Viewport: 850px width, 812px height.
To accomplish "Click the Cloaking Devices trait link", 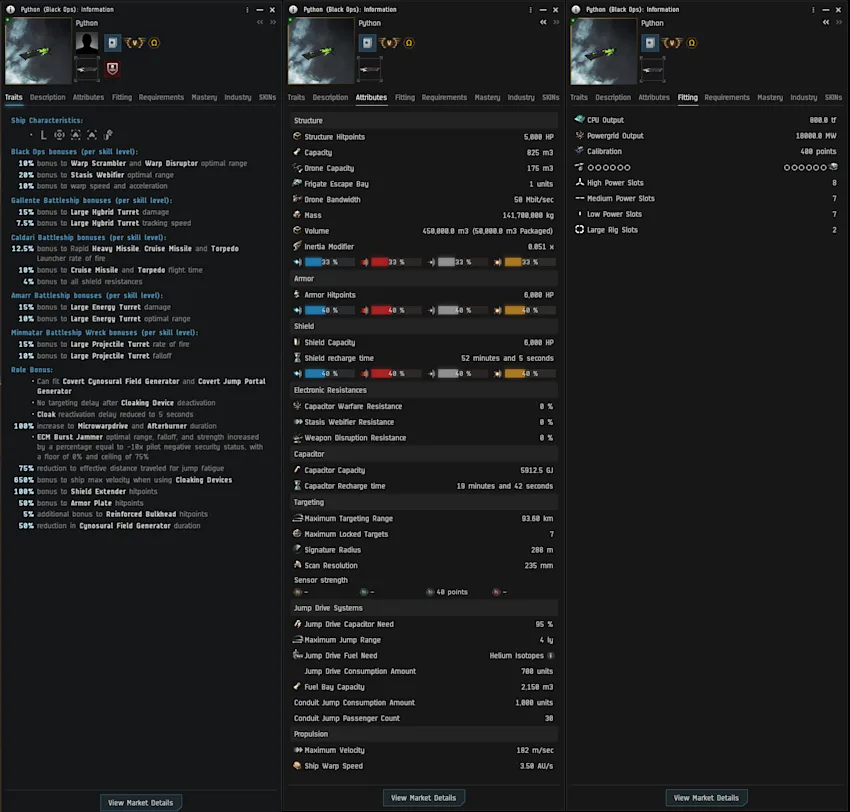I will 204,480.
